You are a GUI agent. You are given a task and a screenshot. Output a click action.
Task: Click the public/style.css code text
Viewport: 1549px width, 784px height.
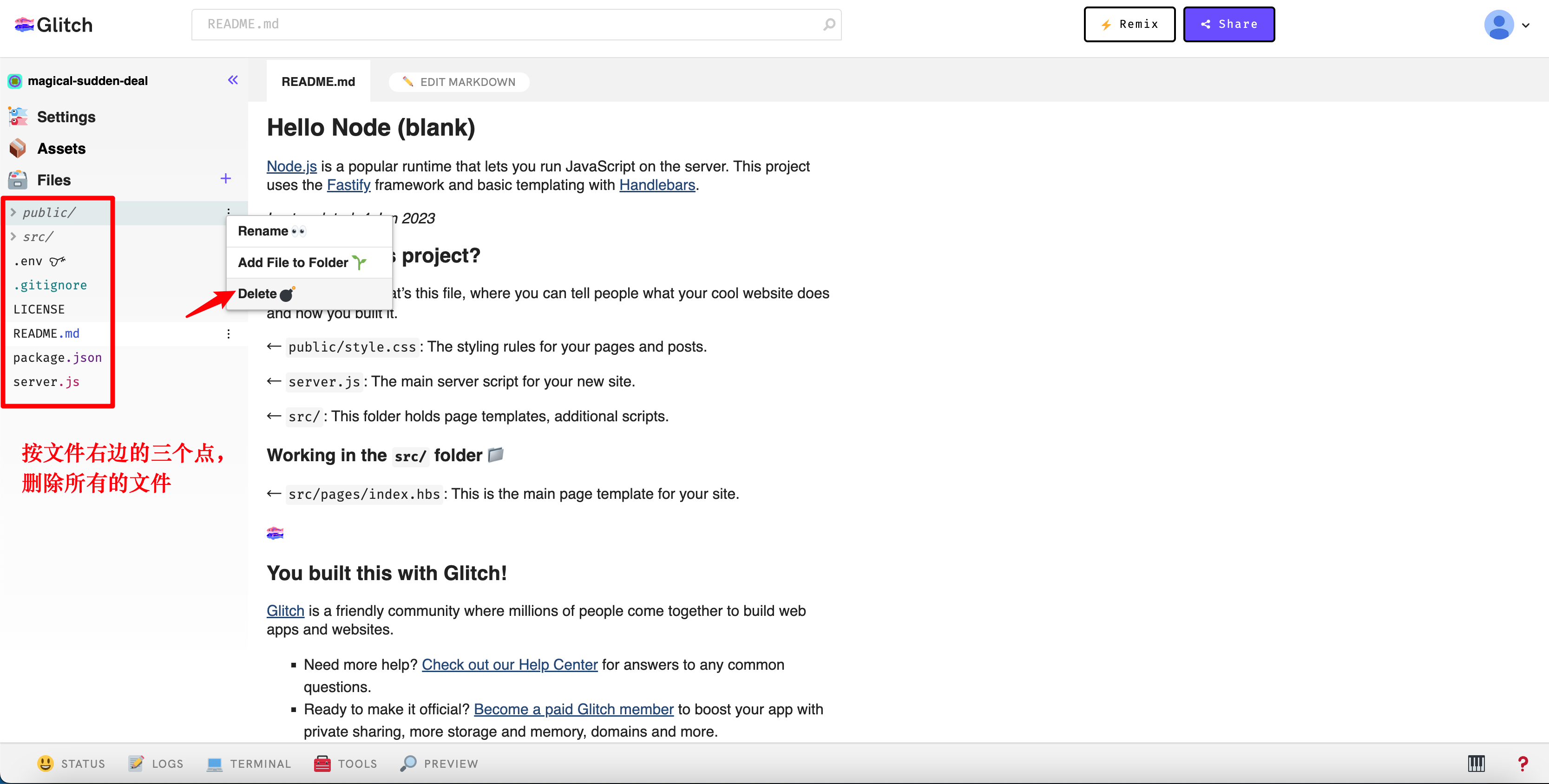tap(352, 347)
